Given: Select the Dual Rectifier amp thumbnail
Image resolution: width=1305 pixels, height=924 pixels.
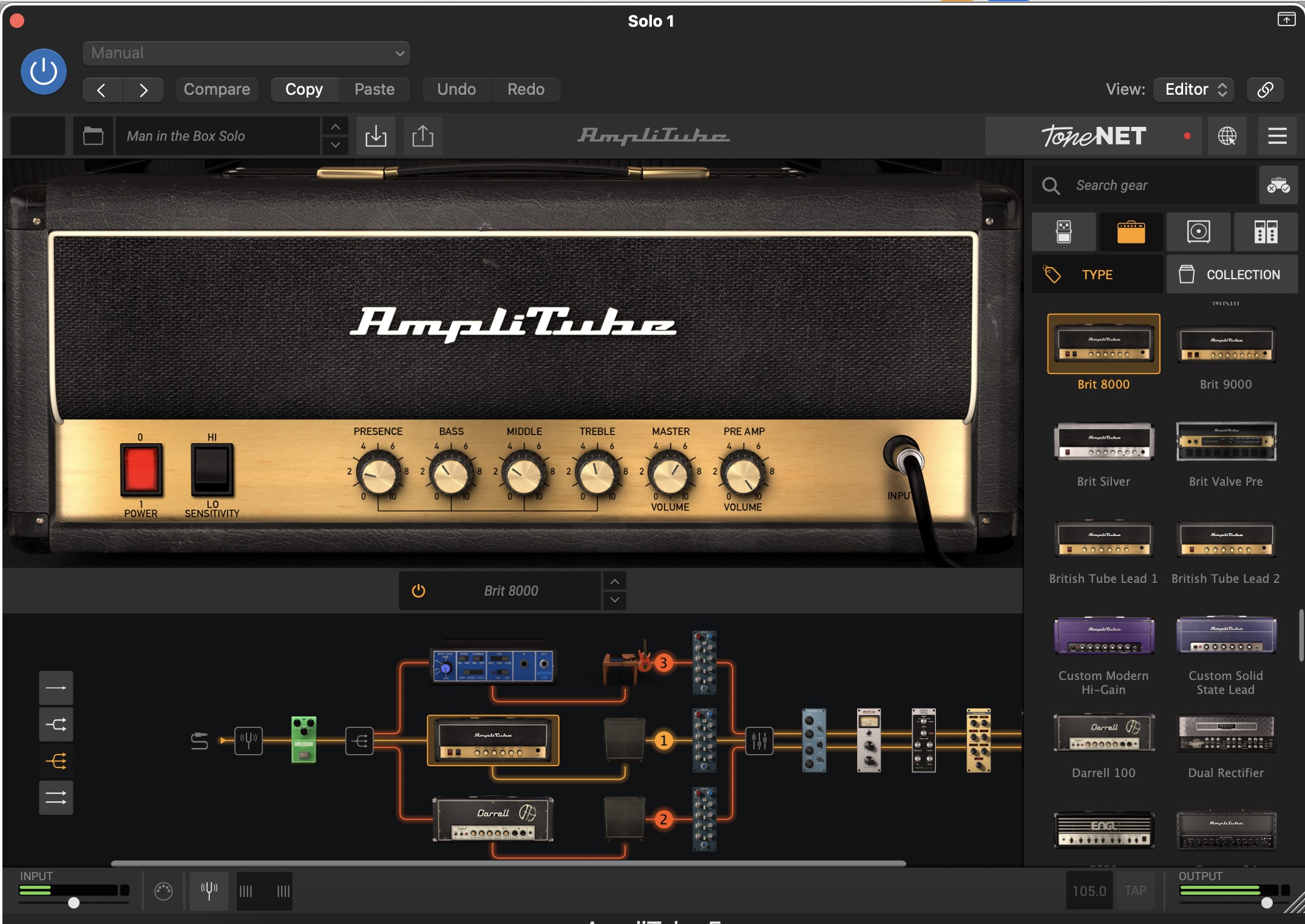Looking at the screenshot, I should coord(1225,733).
